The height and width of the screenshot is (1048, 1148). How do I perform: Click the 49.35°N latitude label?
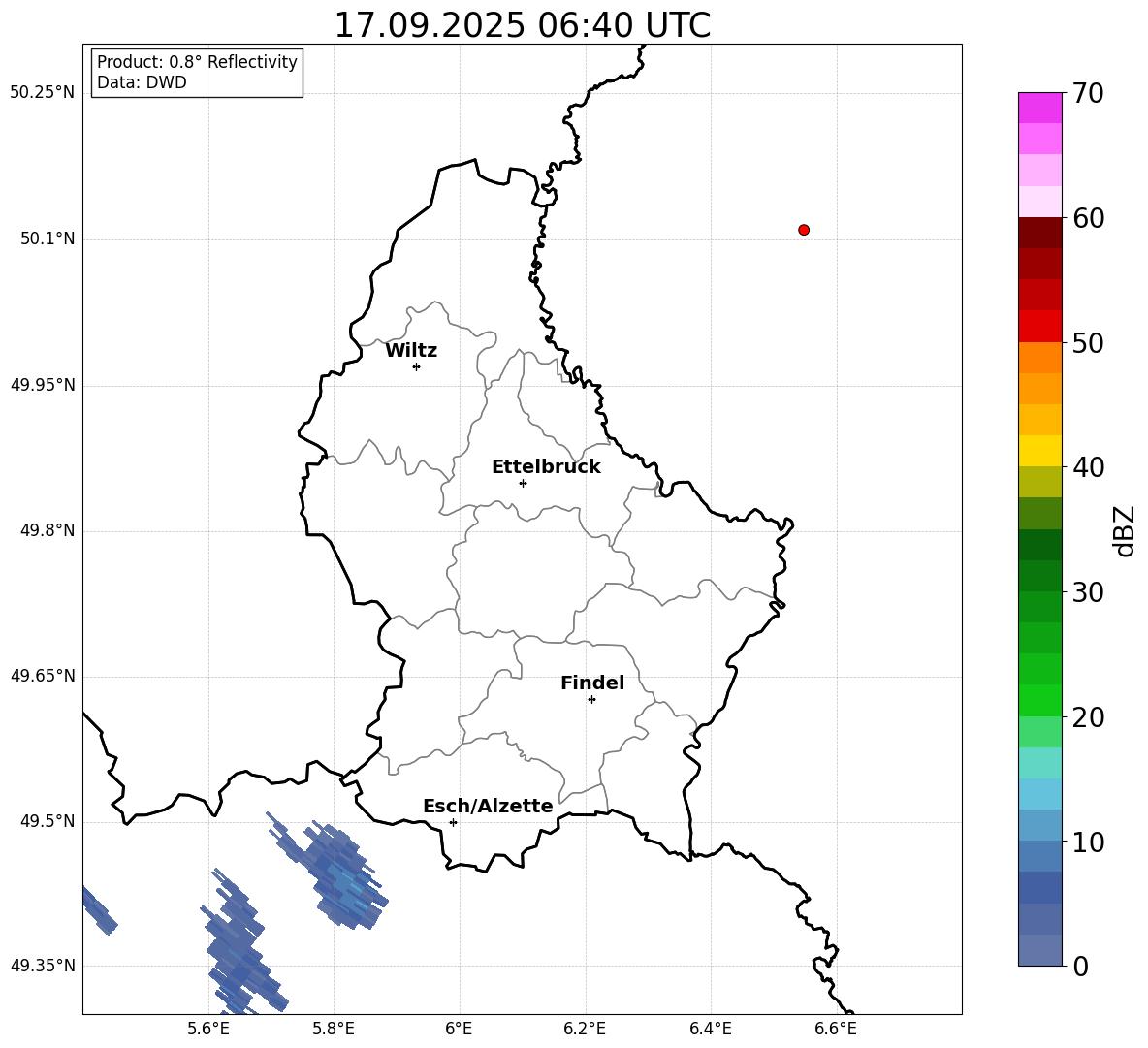click(x=43, y=966)
